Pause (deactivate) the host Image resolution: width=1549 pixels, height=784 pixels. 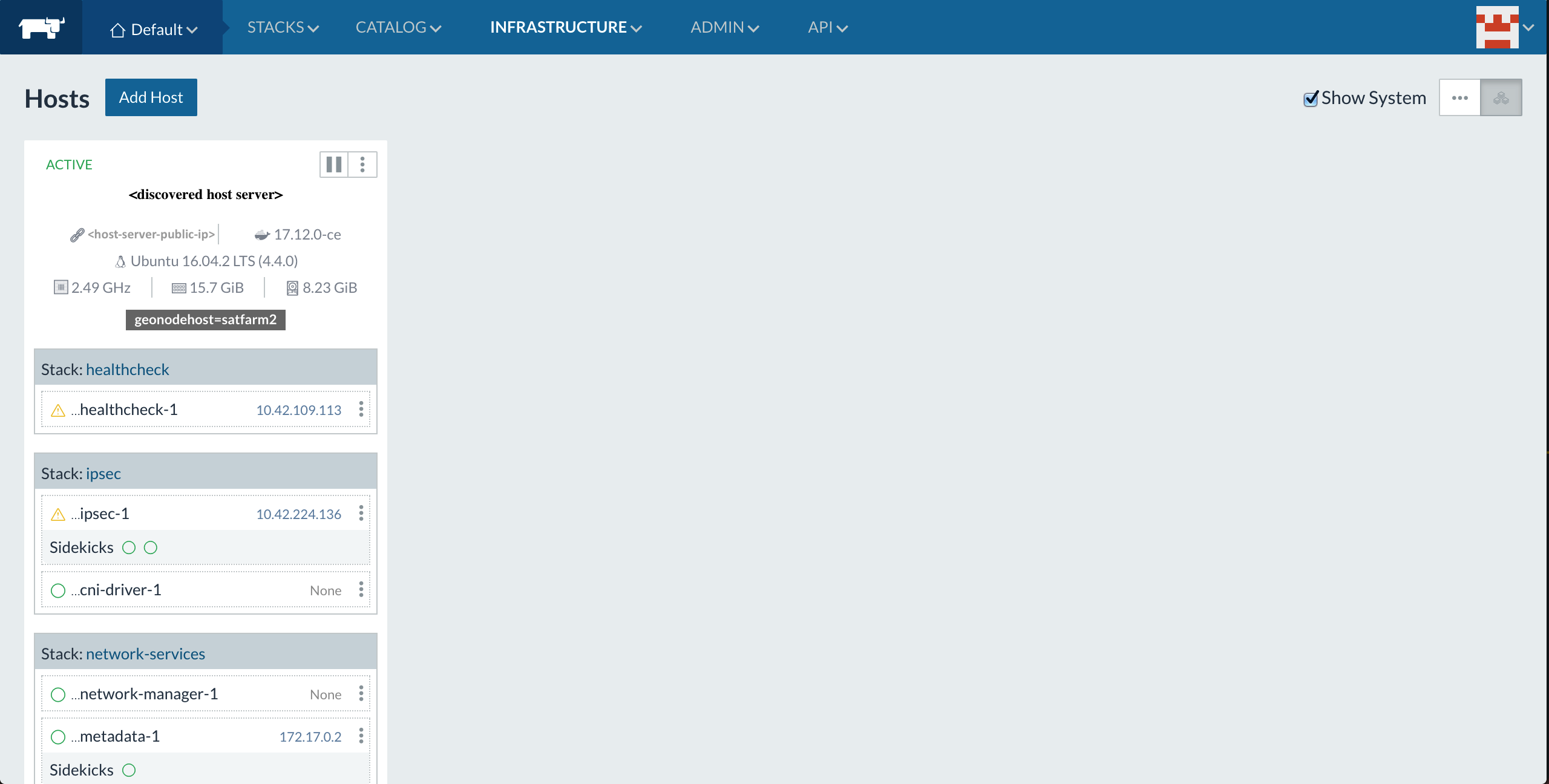[x=334, y=165]
